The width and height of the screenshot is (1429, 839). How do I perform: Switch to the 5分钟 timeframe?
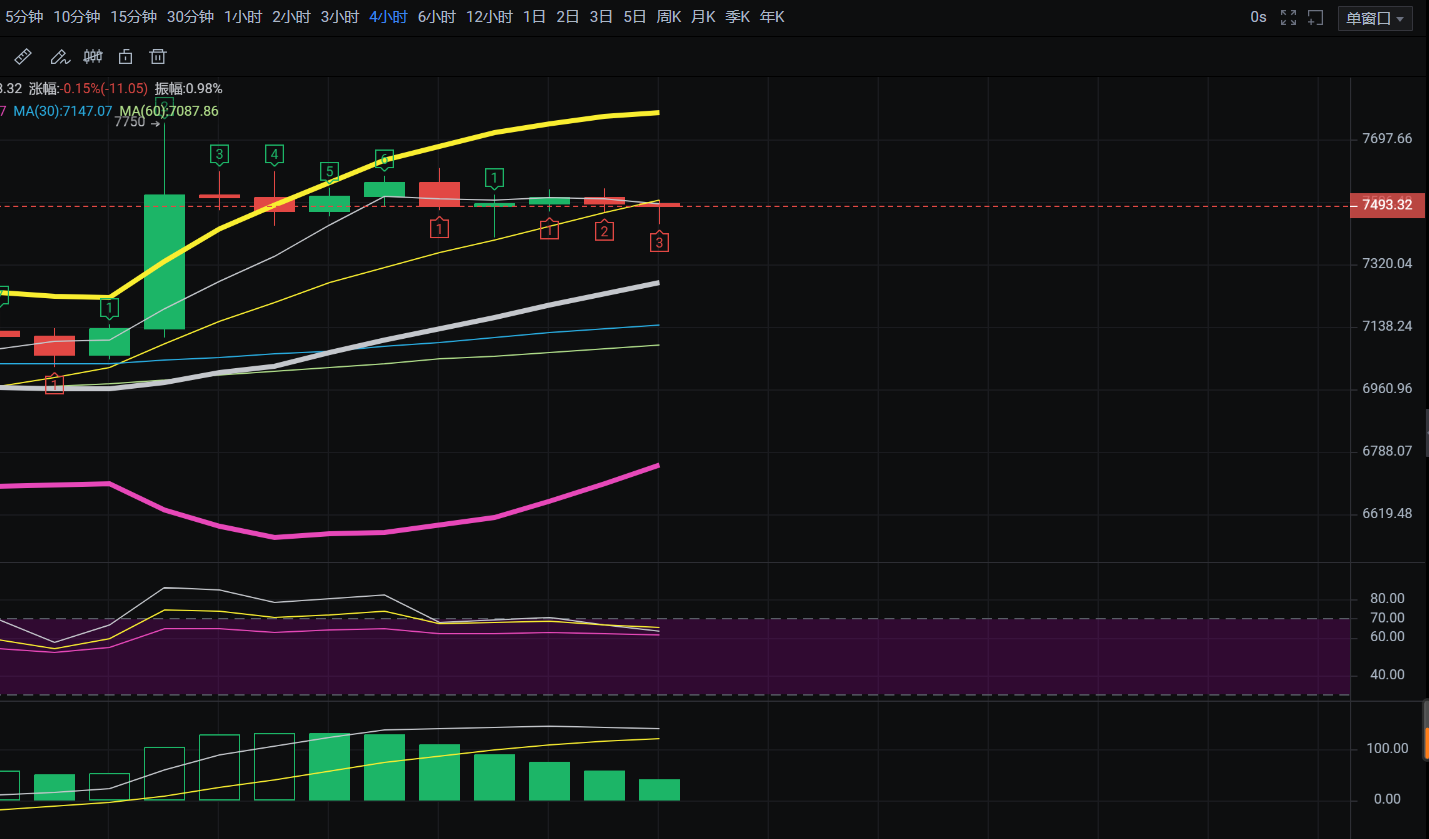24,17
